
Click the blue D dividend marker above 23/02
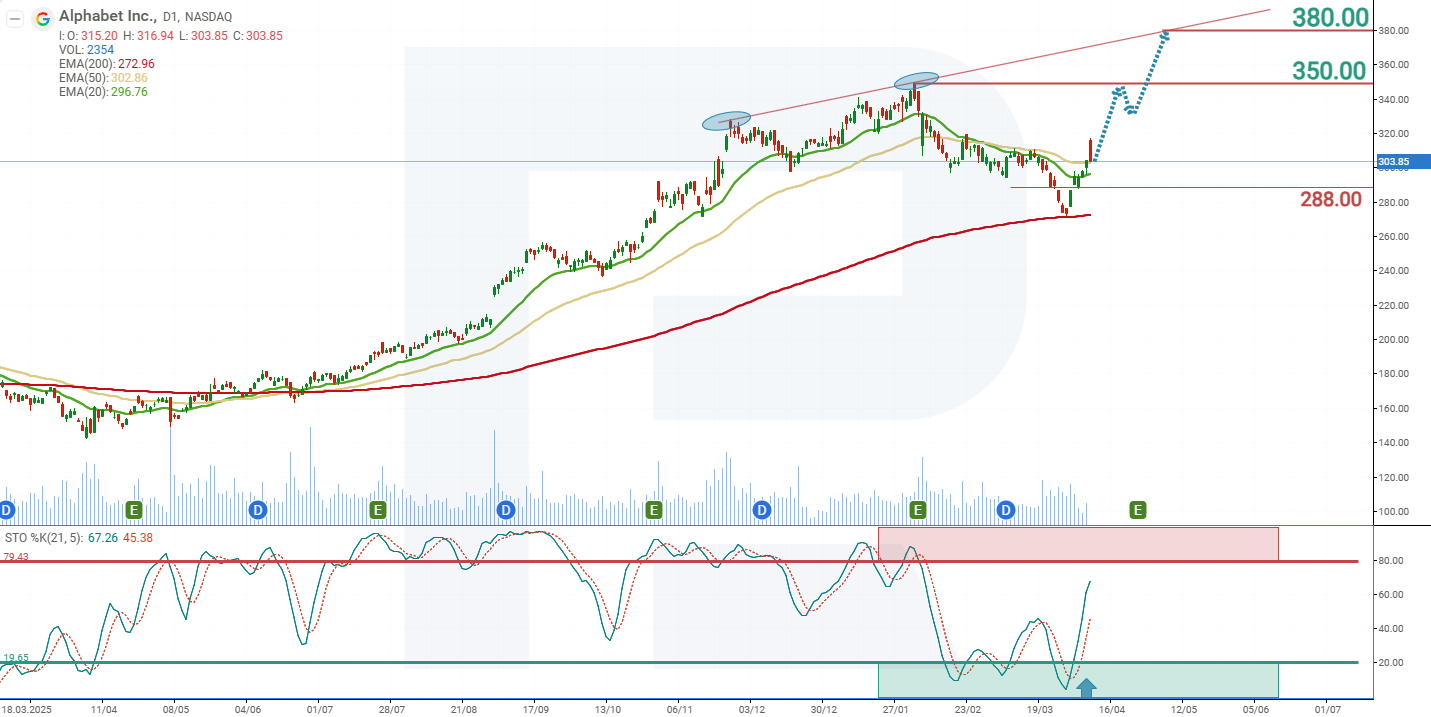(1005, 509)
